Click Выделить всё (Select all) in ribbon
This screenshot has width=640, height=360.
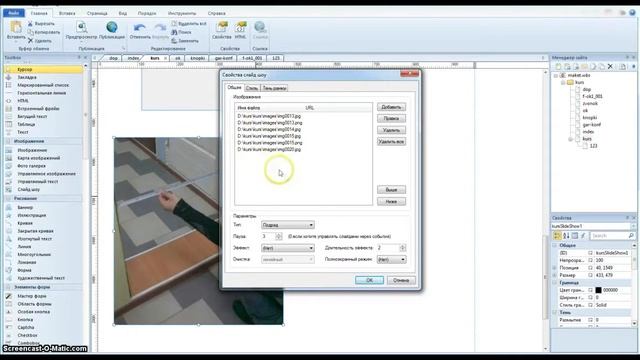click(x=189, y=24)
